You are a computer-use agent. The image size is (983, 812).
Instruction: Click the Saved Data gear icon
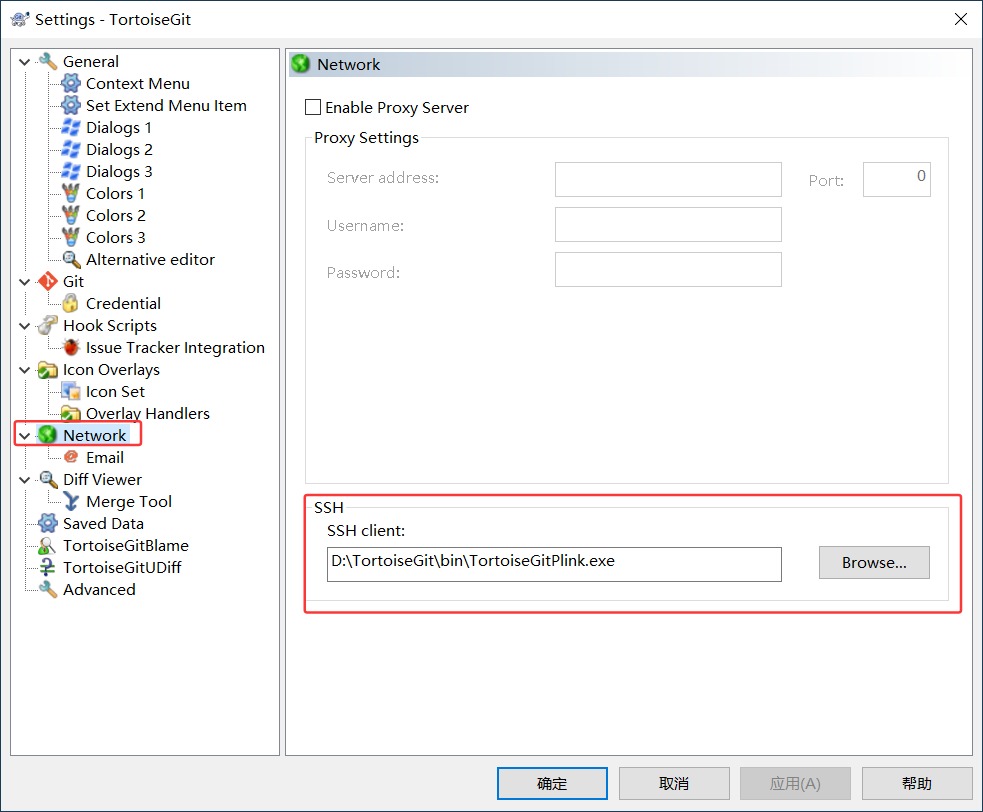tap(48, 523)
